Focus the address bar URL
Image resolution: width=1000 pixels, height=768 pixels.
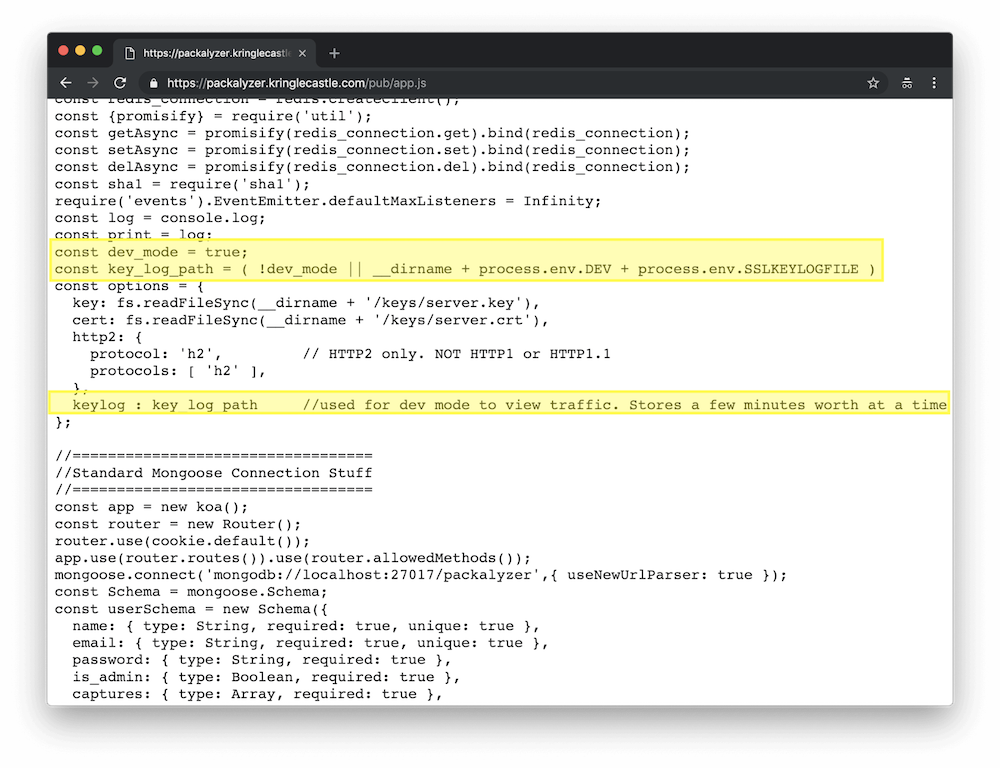point(297,83)
